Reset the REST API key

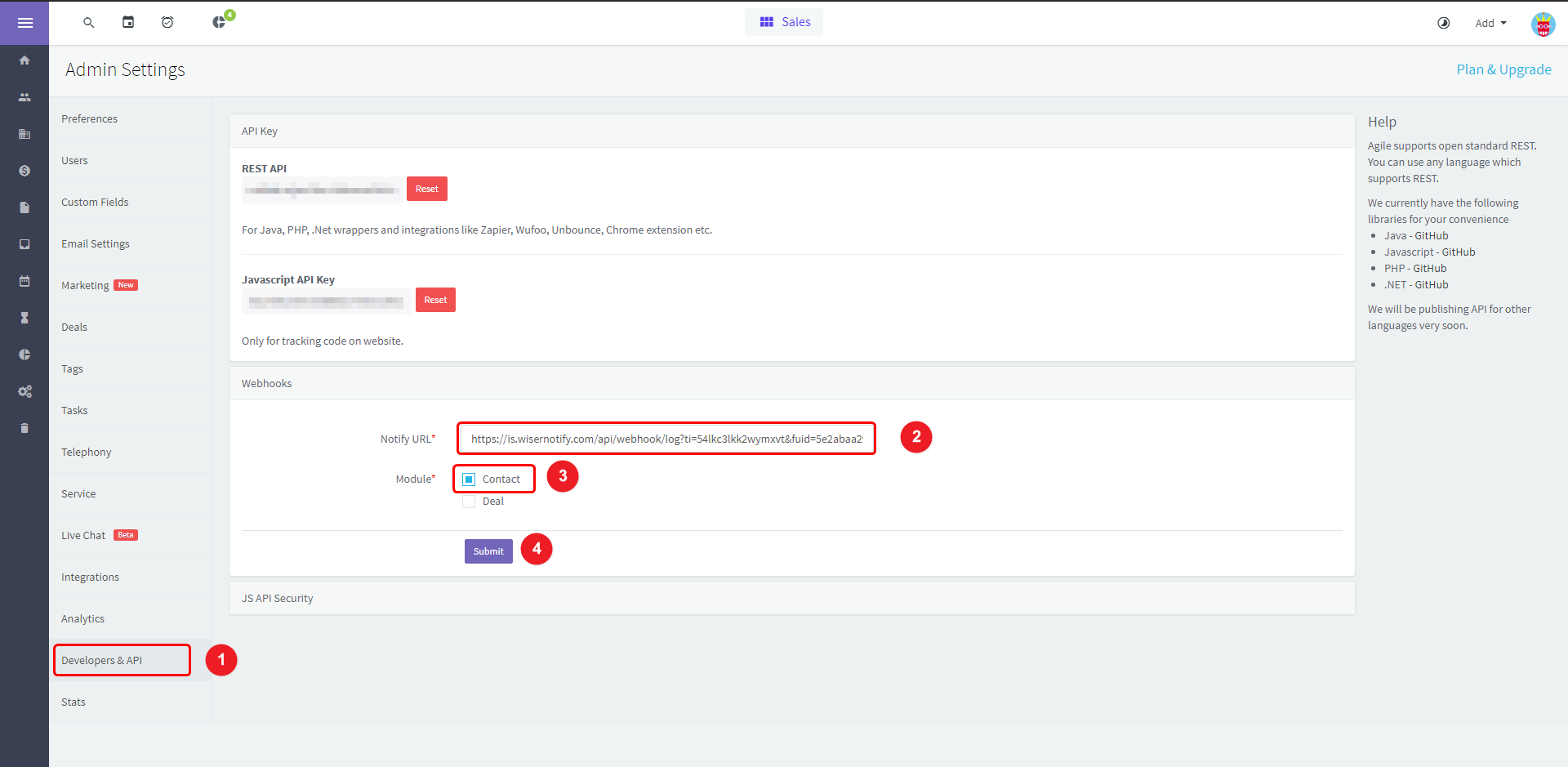[426, 189]
